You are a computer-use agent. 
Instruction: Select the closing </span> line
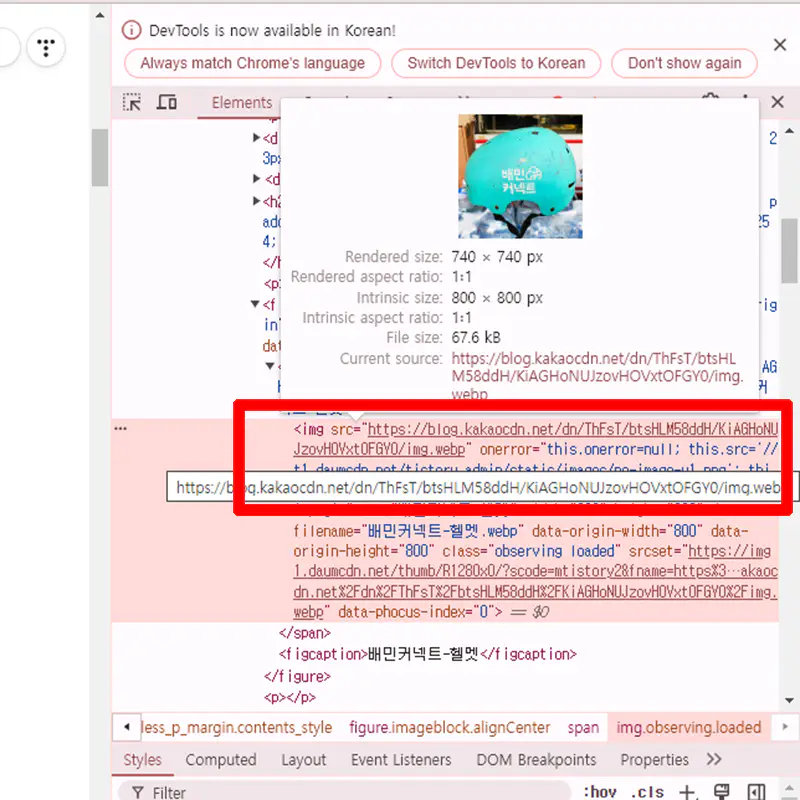(x=305, y=633)
